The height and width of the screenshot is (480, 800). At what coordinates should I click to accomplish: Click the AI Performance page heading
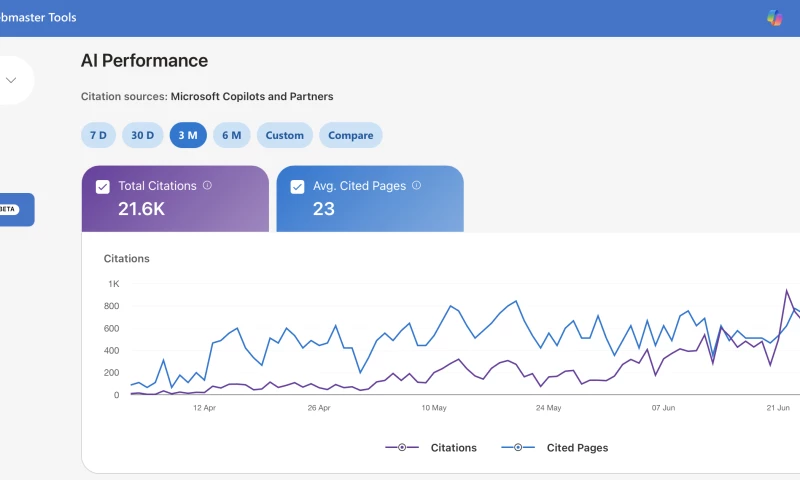[x=144, y=61]
